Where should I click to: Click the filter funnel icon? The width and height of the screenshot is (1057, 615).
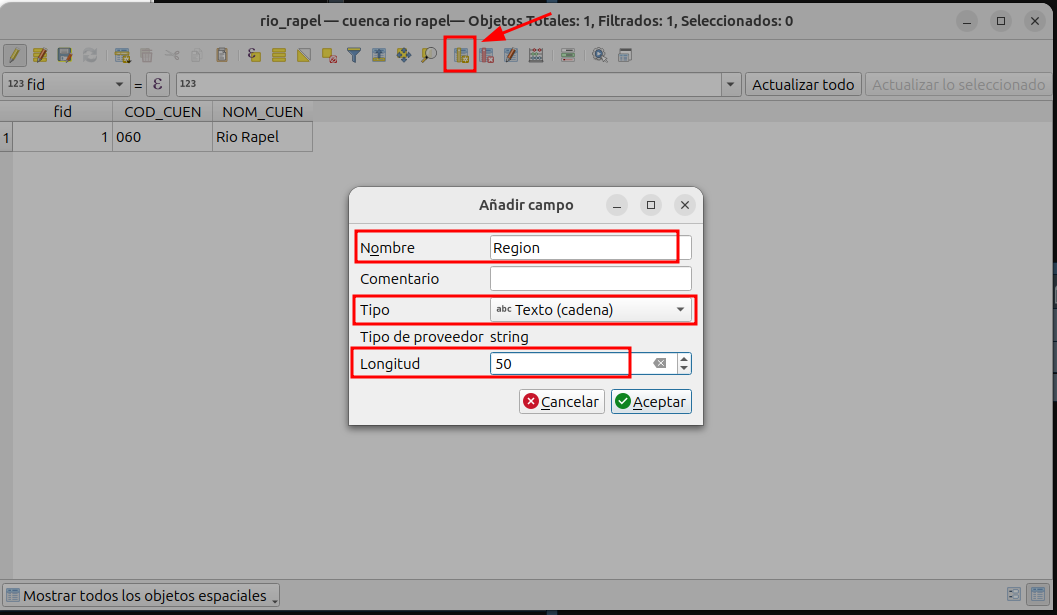click(354, 56)
